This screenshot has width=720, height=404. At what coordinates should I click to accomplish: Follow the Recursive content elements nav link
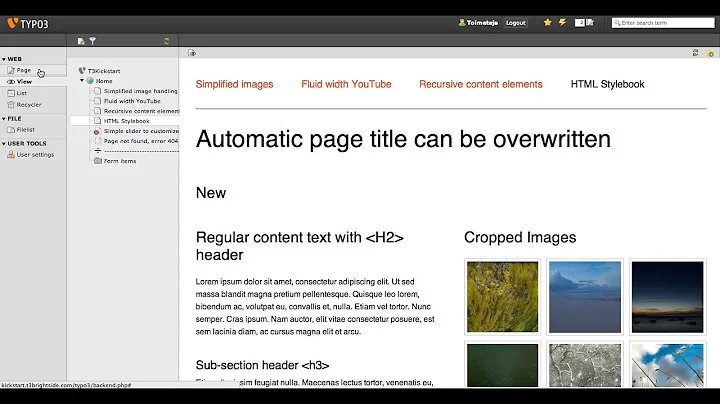click(x=481, y=84)
